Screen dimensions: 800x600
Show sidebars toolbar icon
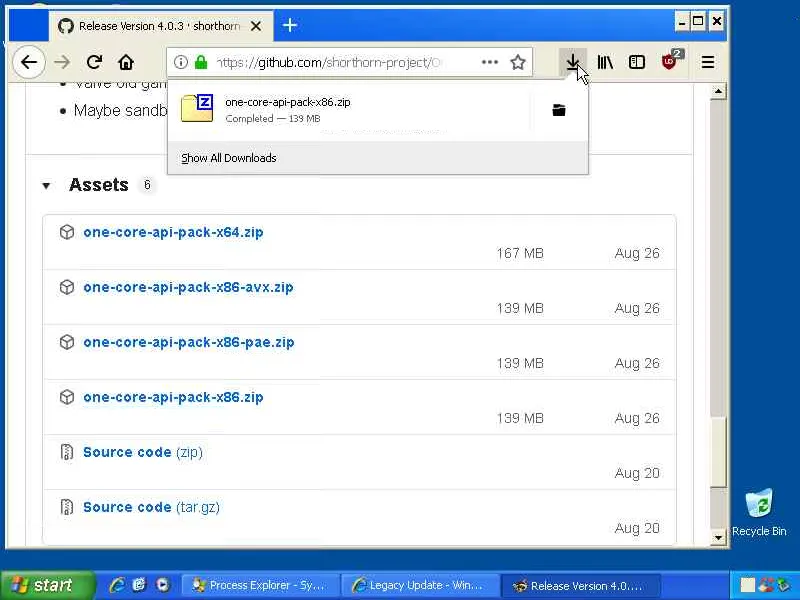[x=637, y=62]
